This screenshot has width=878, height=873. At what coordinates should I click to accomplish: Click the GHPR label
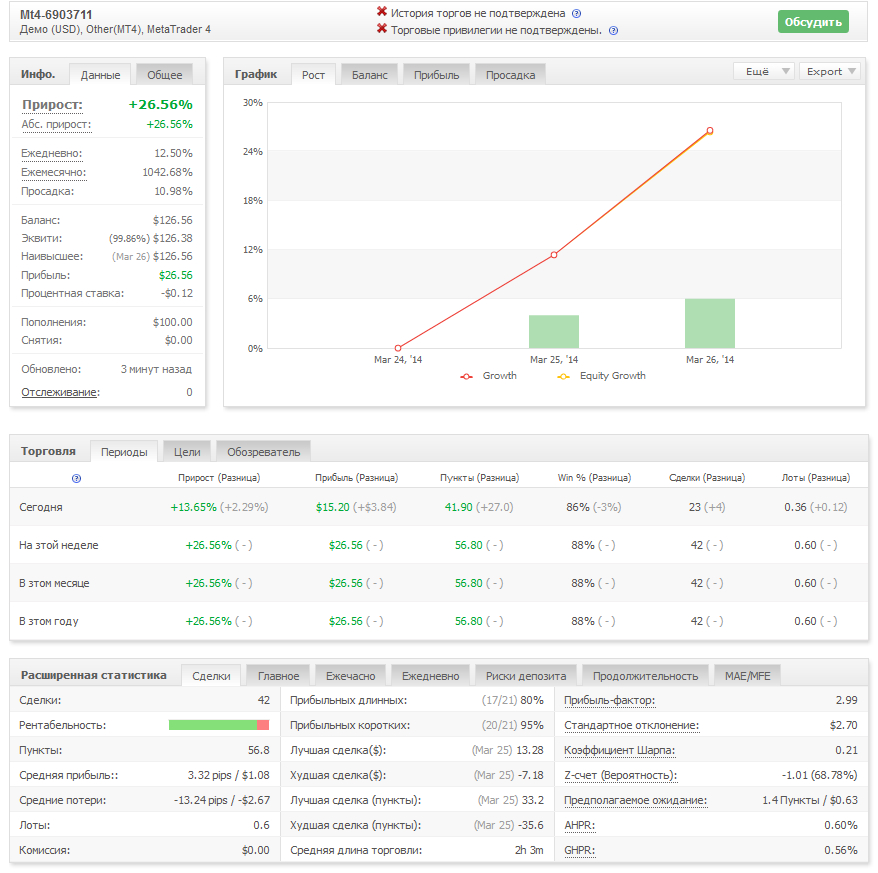pos(580,850)
